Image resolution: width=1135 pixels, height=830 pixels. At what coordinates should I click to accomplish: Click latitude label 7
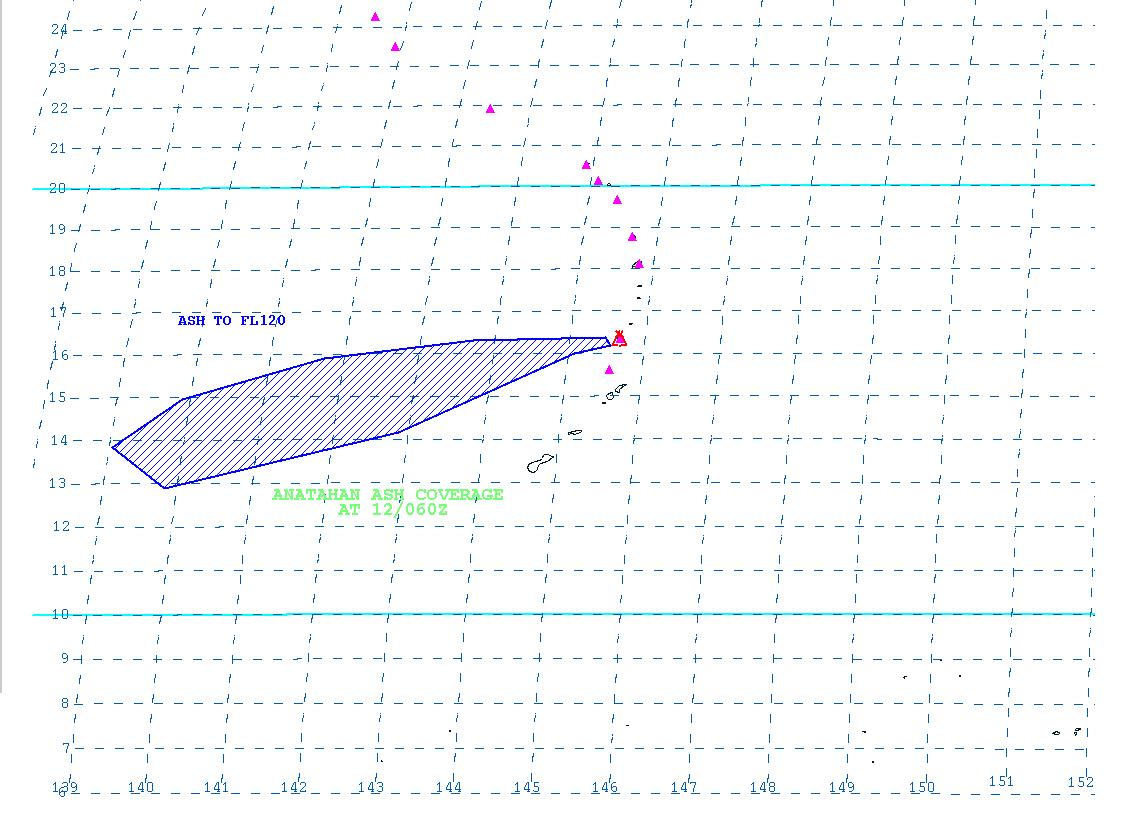point(67,748)
